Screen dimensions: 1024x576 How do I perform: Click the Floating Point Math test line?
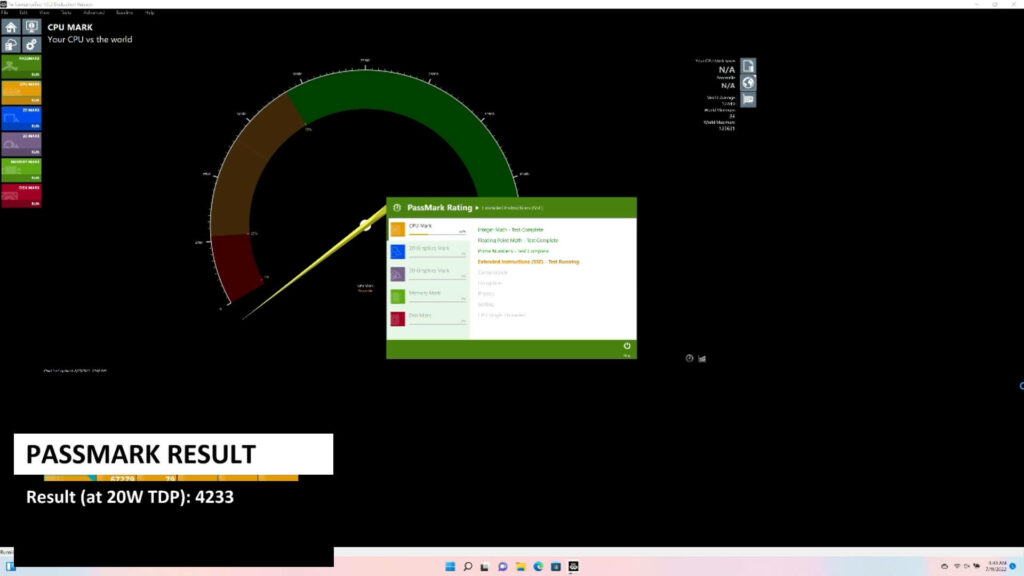point(518,240)
